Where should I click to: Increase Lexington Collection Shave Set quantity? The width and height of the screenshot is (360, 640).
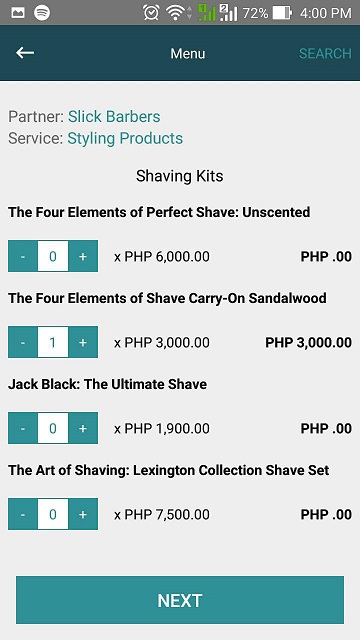[x=83, y=514]
